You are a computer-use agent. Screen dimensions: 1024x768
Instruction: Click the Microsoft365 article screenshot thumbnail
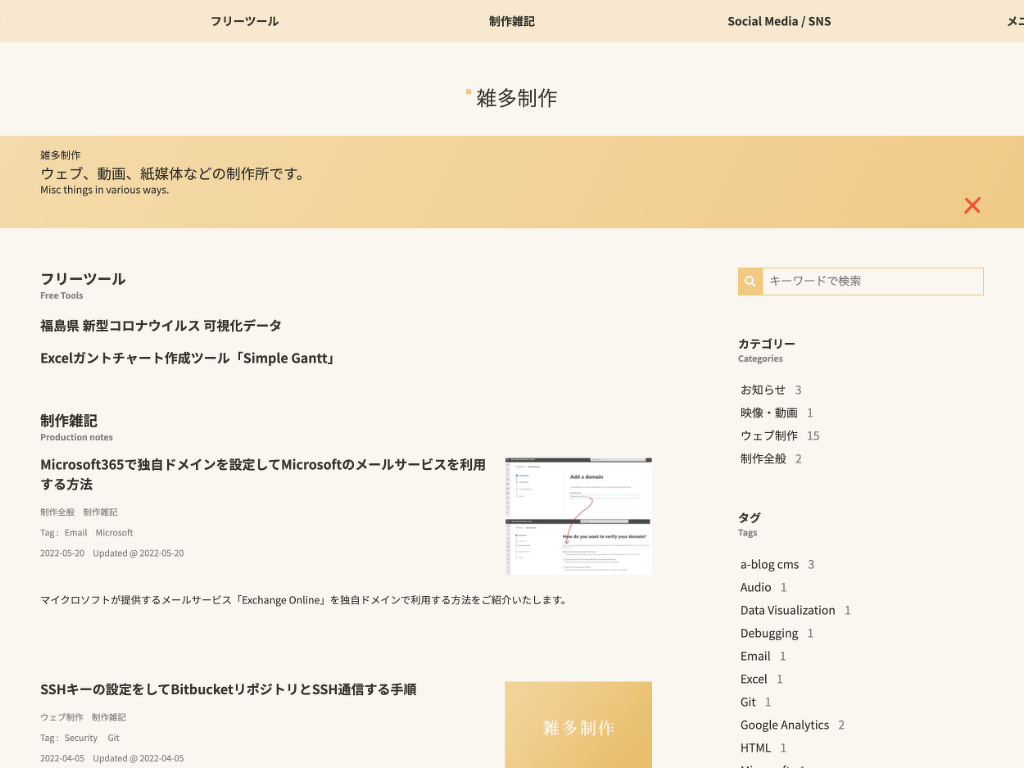[x=578, y=516]
